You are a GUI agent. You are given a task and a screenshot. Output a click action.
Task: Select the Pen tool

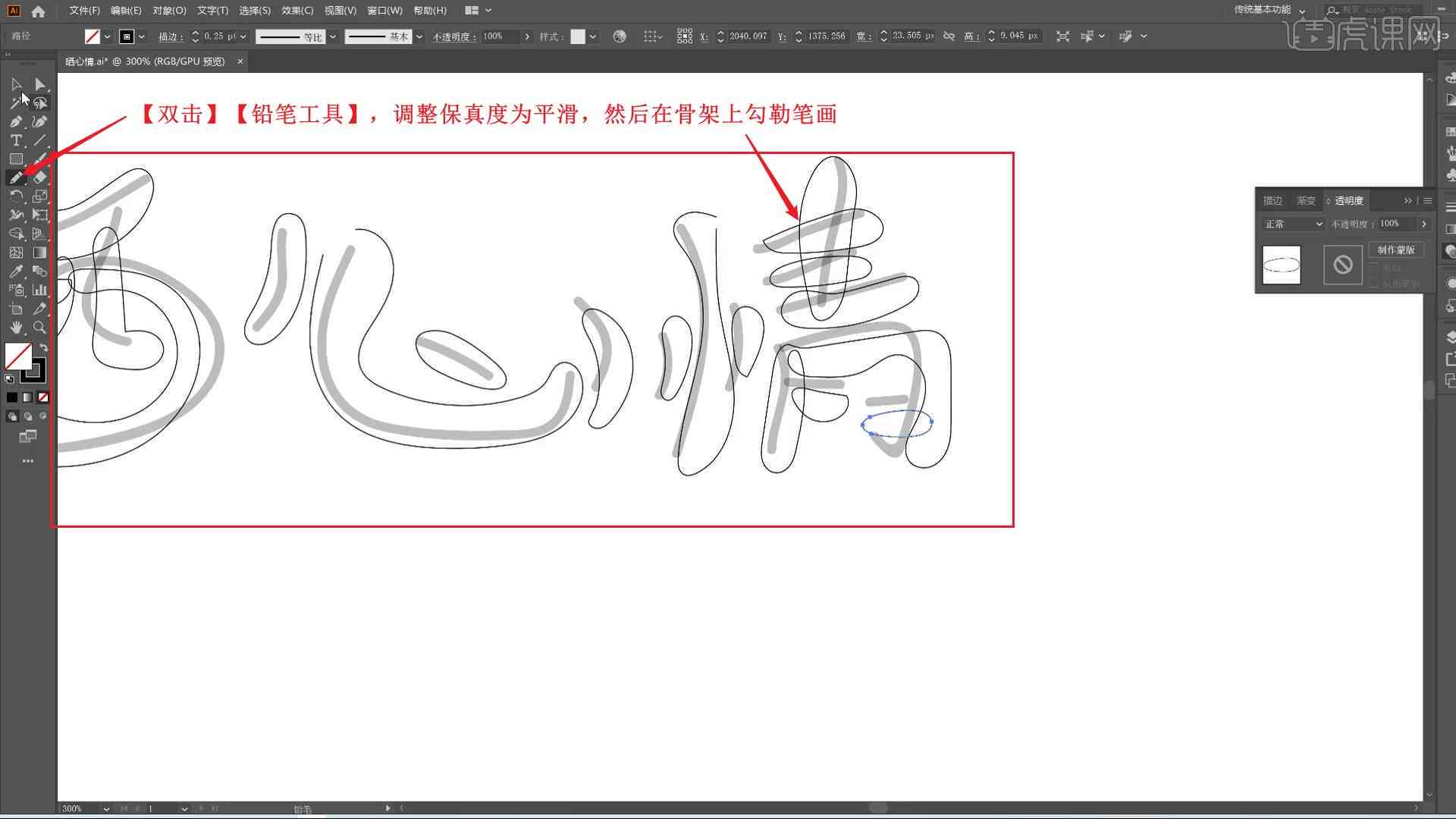pos(16,122)
